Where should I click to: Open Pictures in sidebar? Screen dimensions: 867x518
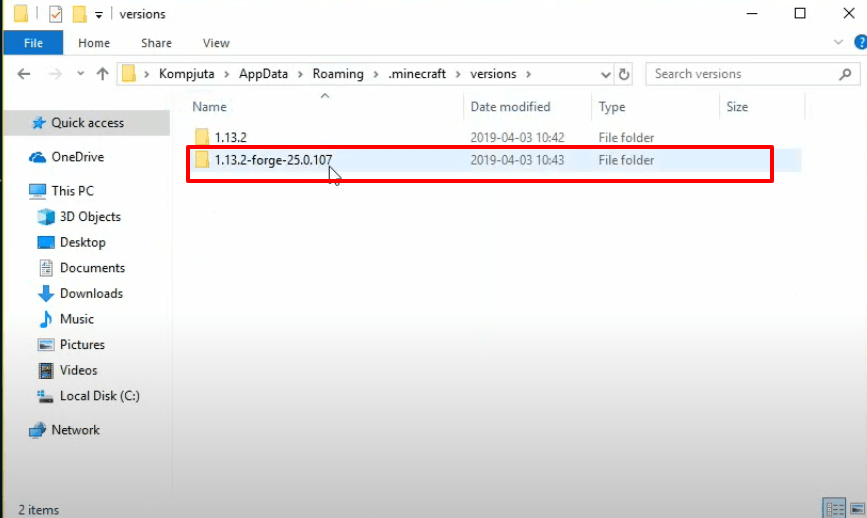tap(82, 344)
